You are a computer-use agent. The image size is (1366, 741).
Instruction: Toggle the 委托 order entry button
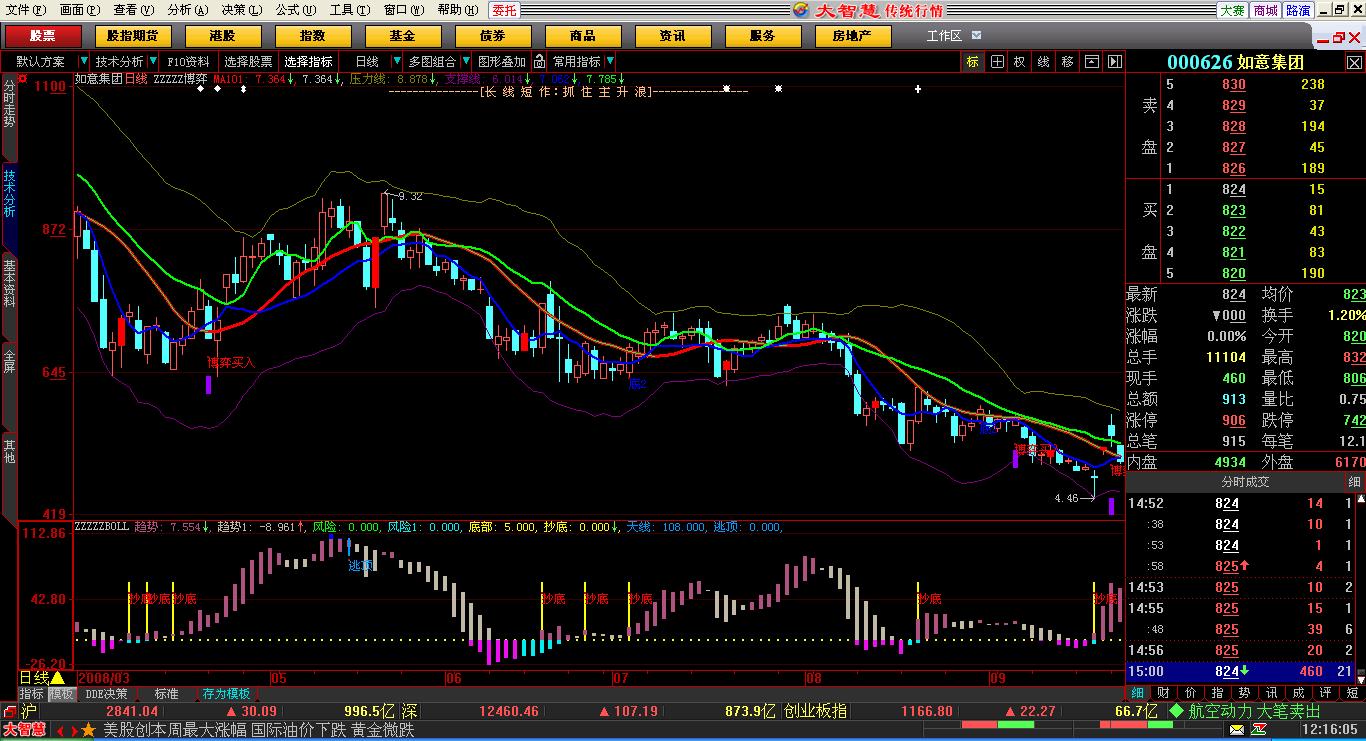[x=504, y=10]
